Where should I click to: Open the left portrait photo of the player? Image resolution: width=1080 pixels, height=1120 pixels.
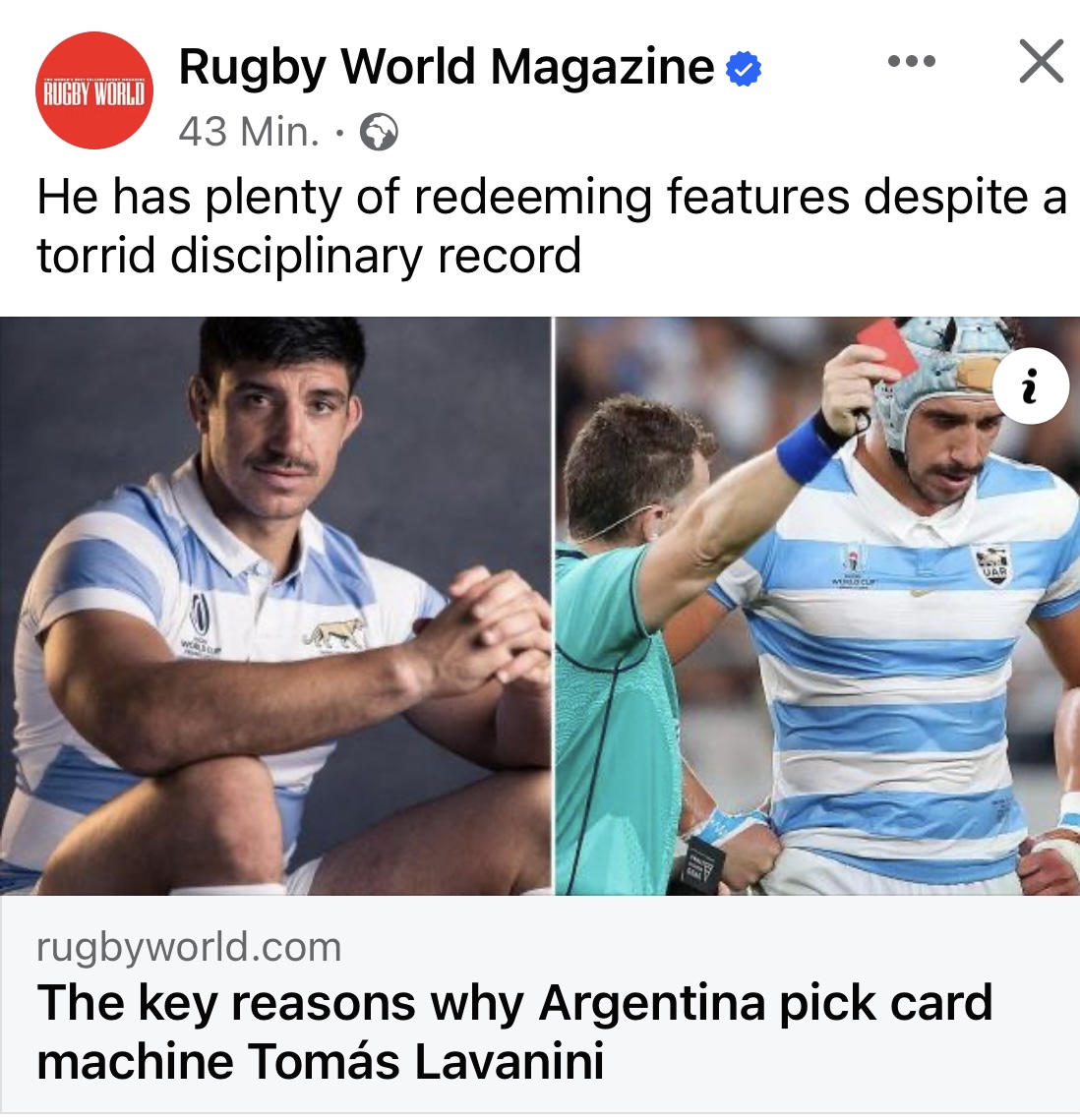pos(275,606)
